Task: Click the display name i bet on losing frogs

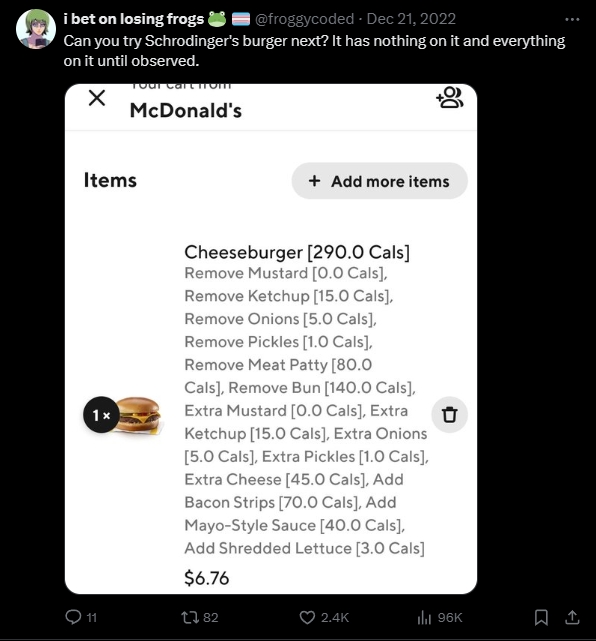Action: 134,19
